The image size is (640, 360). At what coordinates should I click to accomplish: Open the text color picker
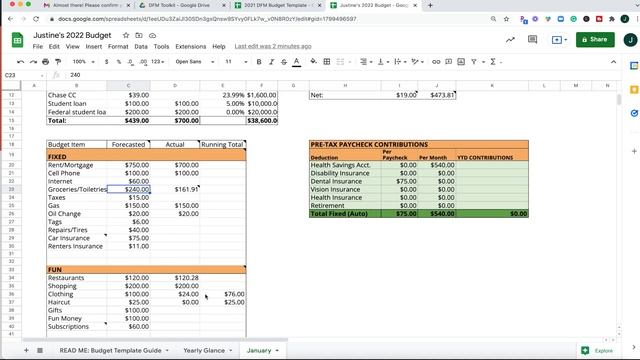pyautogui.click(x=297, y=62)
